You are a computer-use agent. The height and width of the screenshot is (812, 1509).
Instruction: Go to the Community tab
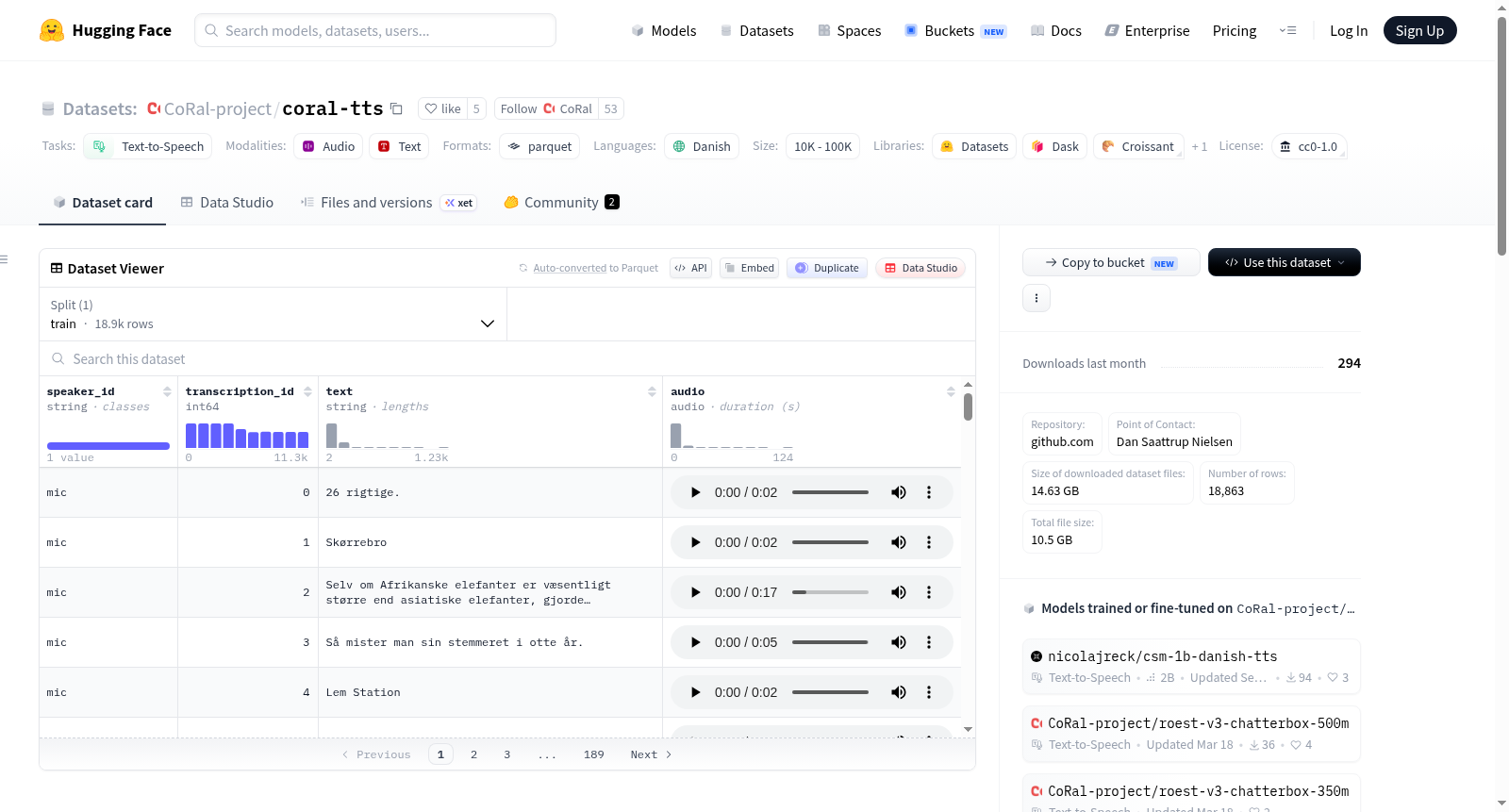562,202
